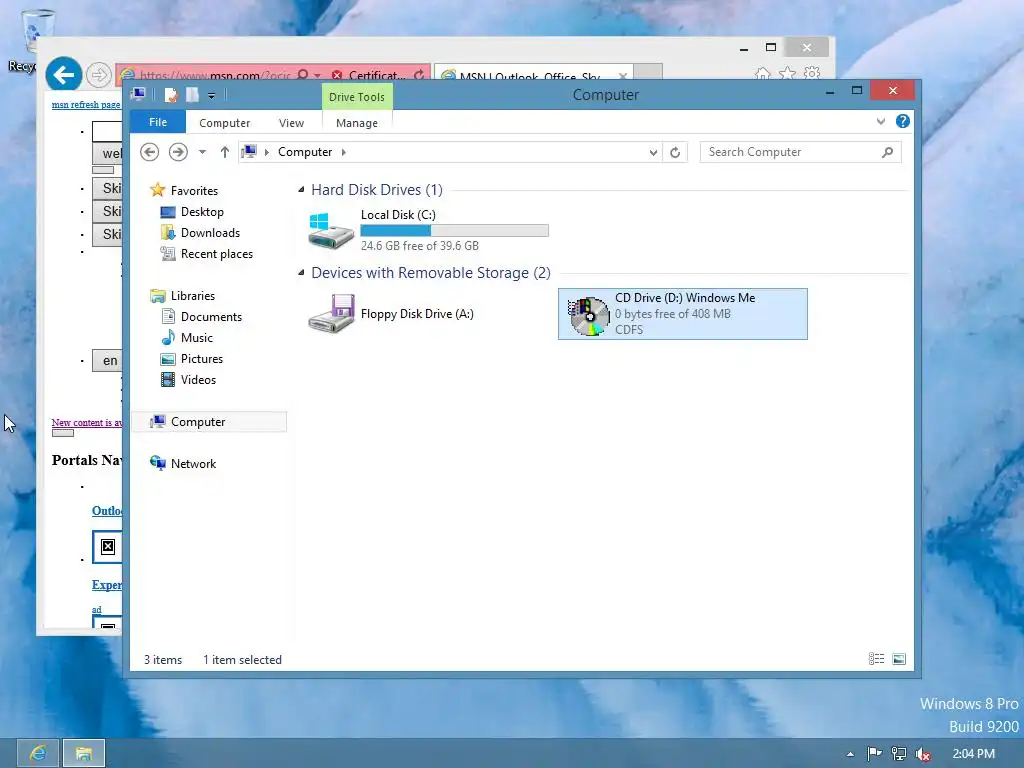Click the Local Disk (C:) capacity bar

tap(455, 231)
